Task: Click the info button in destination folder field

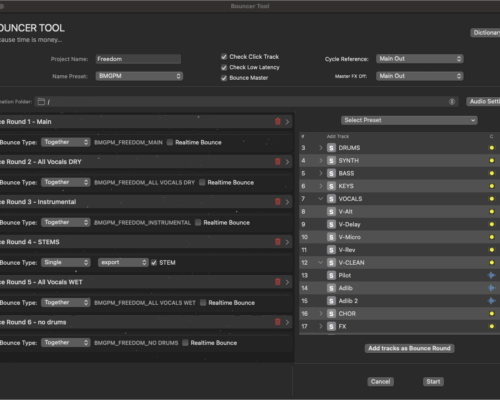Action: [x=452, y=102]
